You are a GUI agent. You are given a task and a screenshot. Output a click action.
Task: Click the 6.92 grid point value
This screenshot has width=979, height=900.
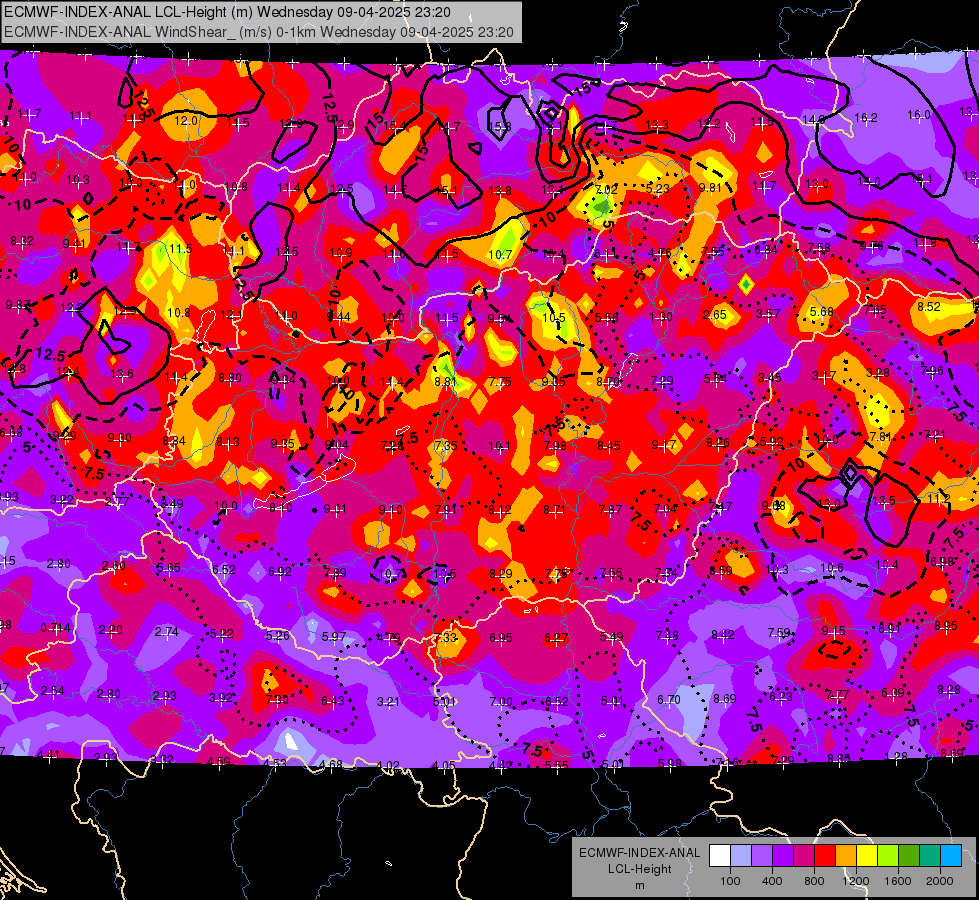[x=280, y=571]
